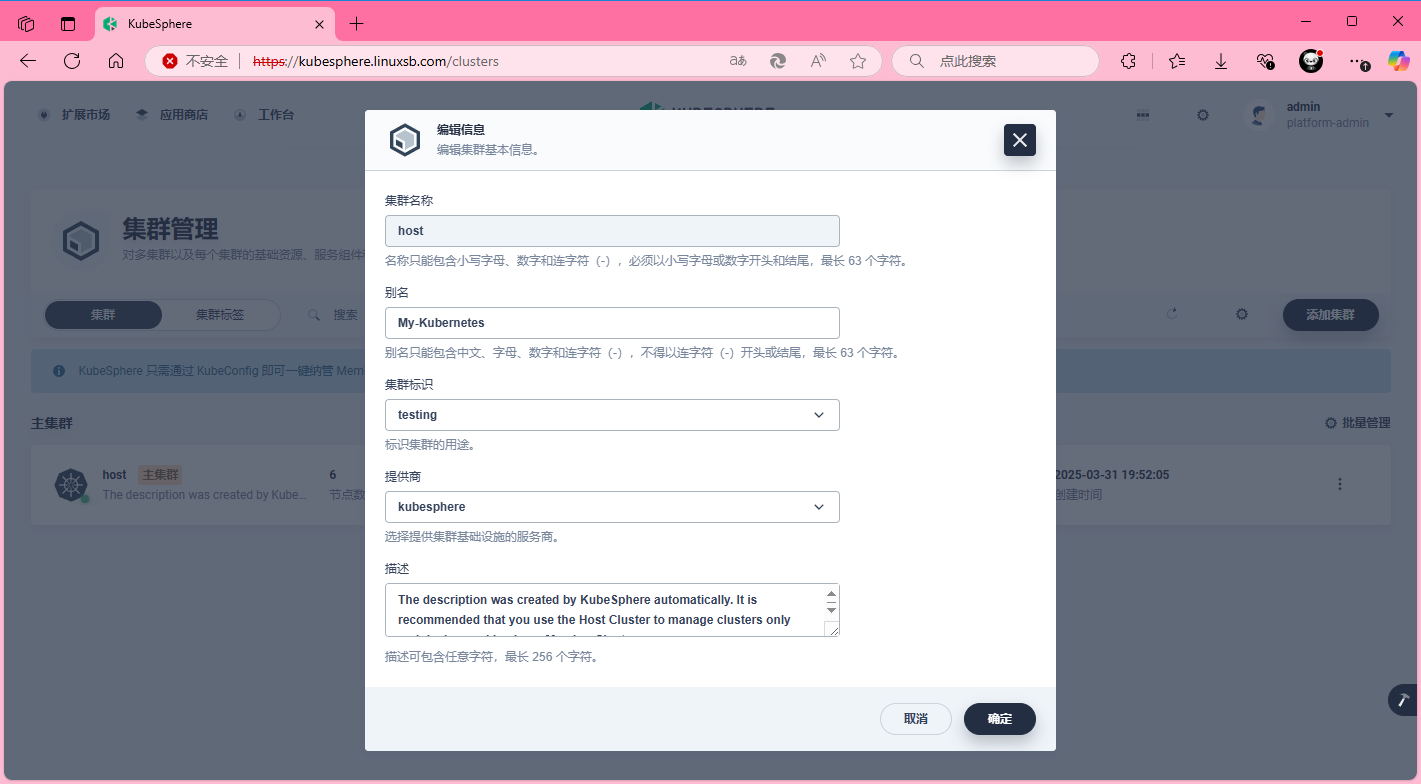Click the 取消 cancel button
The height and width of the screenshot is (784, 1421).
(x=915, y=719)
